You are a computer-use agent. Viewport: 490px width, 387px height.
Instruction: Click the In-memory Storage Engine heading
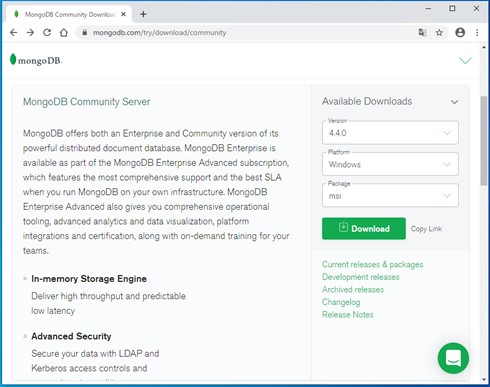[89, 279]
